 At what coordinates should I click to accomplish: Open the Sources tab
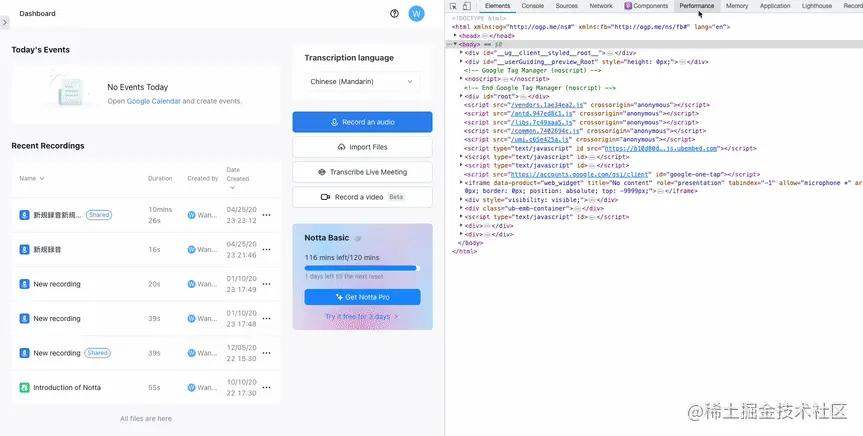[x=566, y=6]
